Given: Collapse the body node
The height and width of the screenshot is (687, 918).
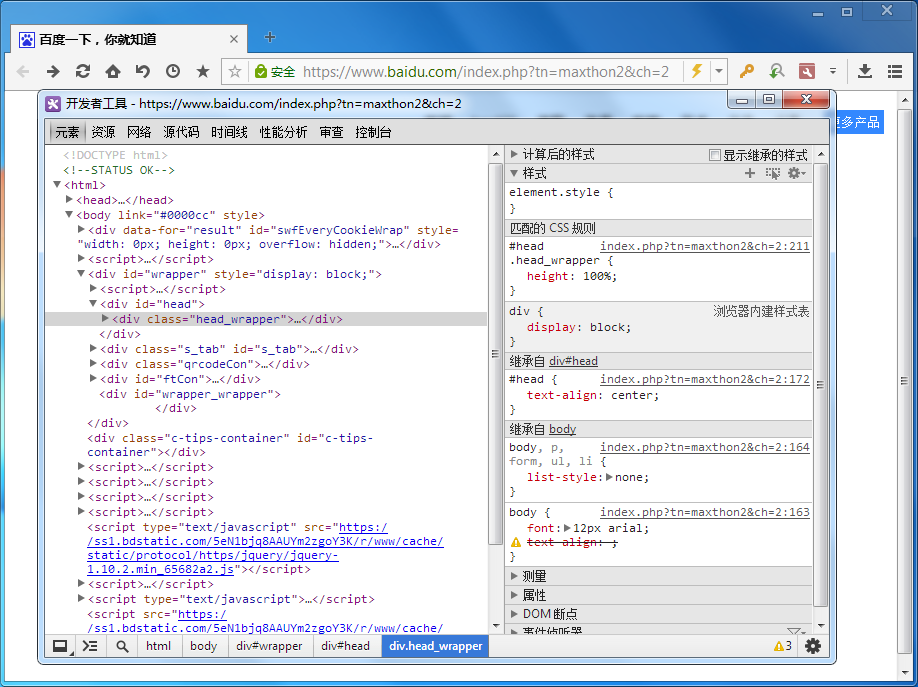Looking at the screenshot, I should (x=68, y=214).
